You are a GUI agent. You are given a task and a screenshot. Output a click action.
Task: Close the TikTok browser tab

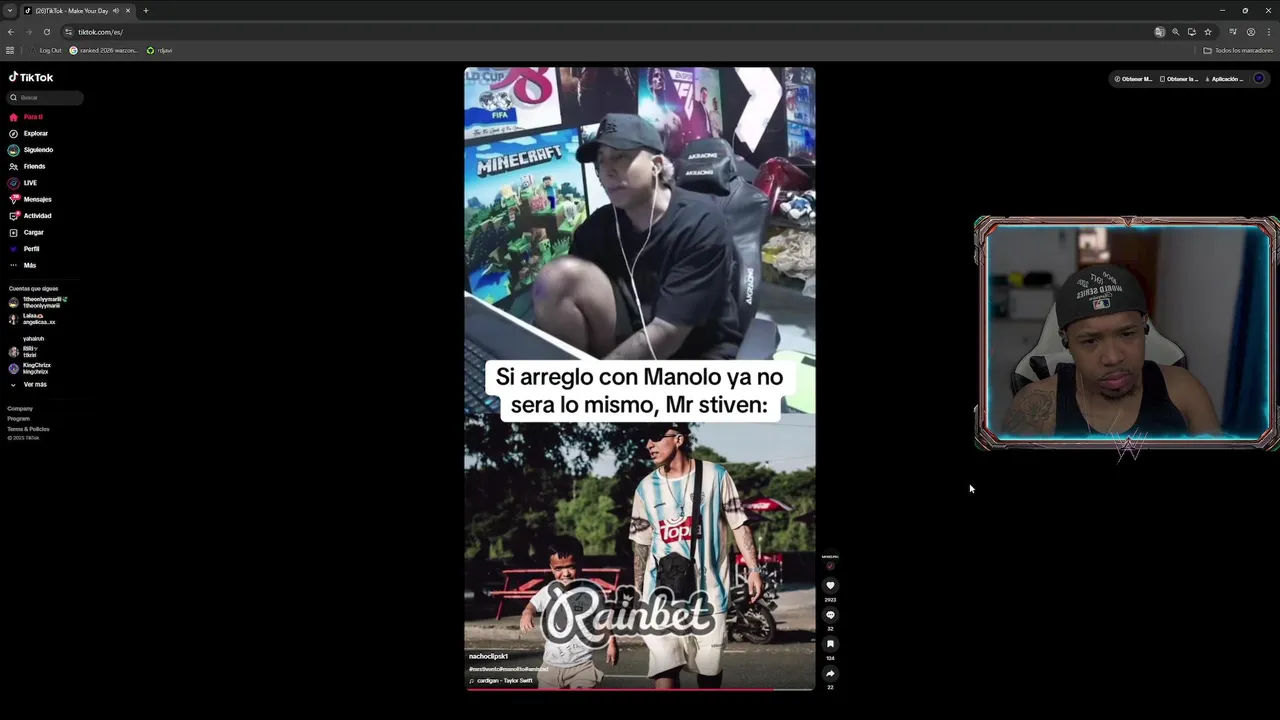pos(128,10)
